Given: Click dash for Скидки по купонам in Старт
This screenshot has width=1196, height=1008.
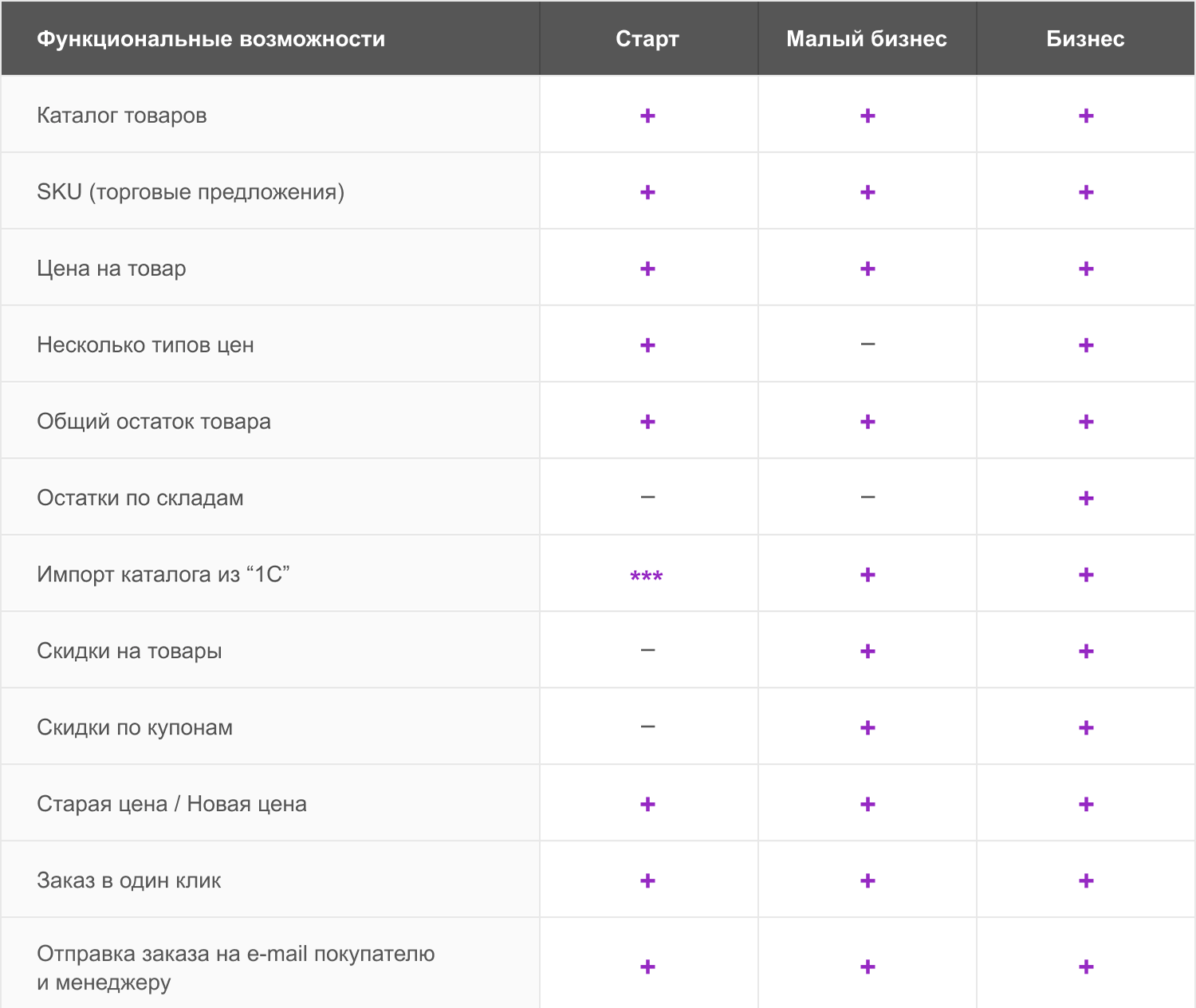Looking at the screenshot, I should click(x=647, y=727).
